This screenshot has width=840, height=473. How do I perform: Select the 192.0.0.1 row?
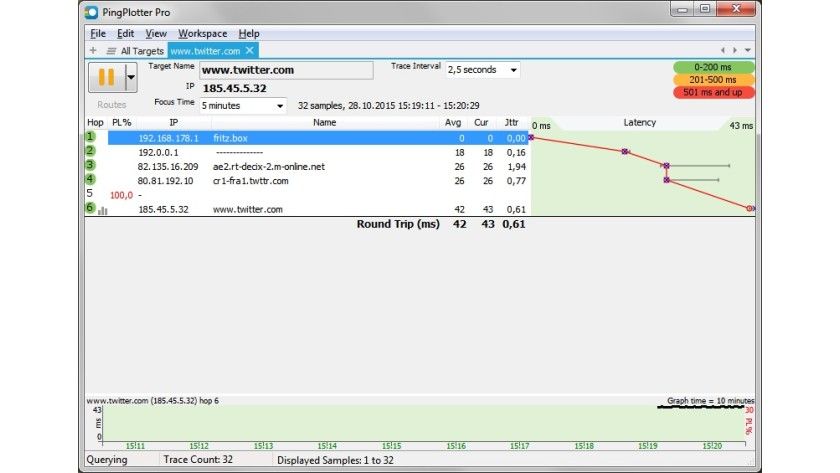click(x=307, y=153)
